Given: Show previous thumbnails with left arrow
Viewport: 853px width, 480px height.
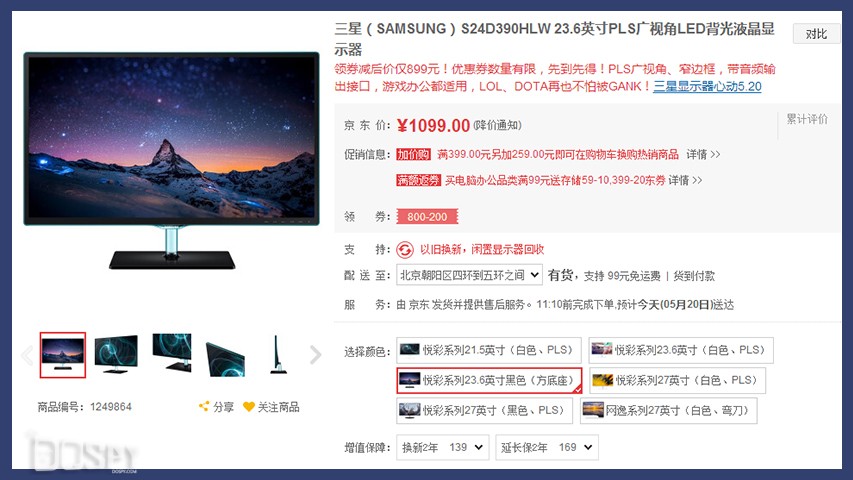Looking at the screenshot, I should 27,355.
